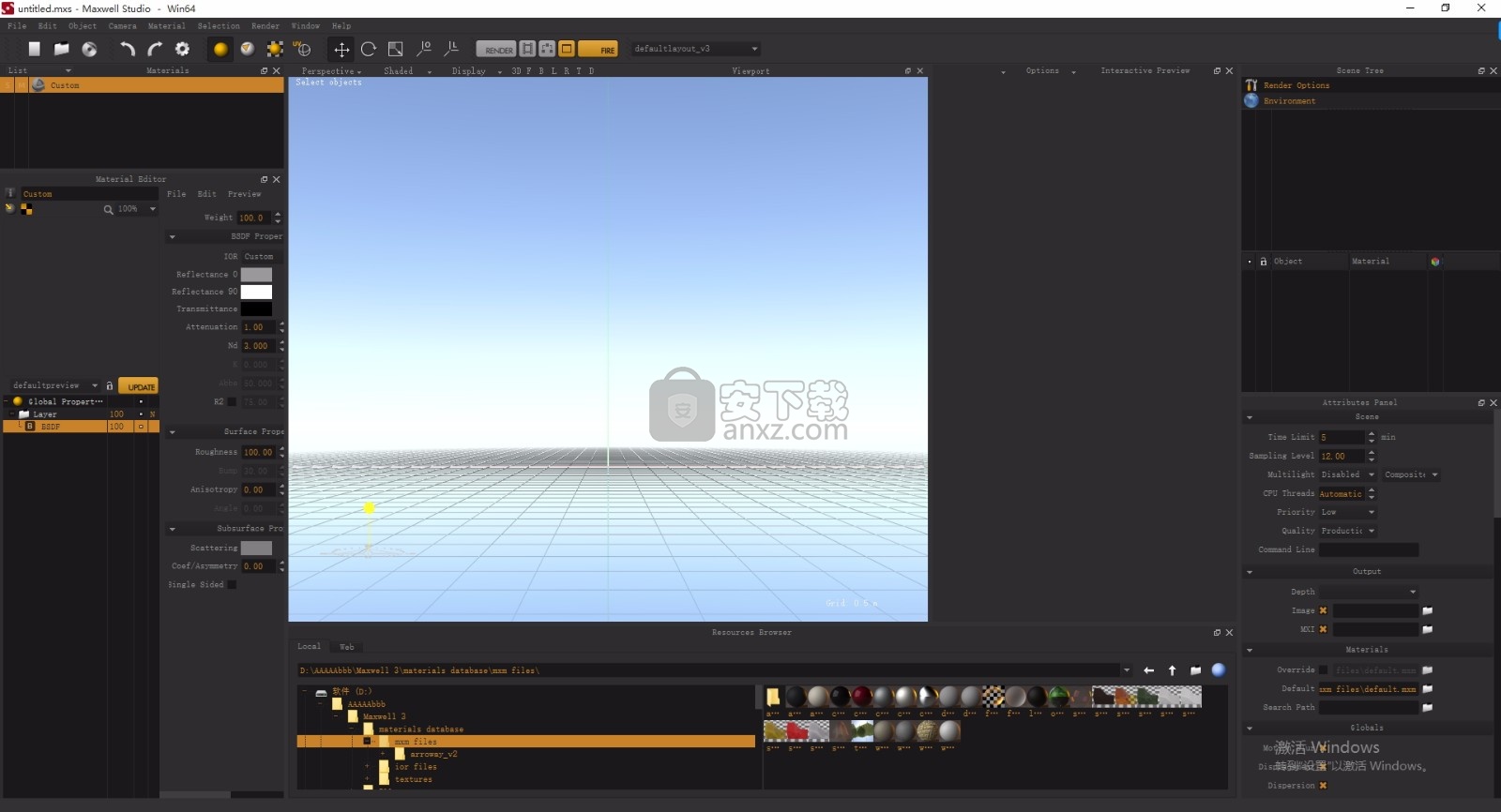Viewport: 1501px width, 812px height.
Task: Click the checkered material sphere thumbnail
Action: 993,697
